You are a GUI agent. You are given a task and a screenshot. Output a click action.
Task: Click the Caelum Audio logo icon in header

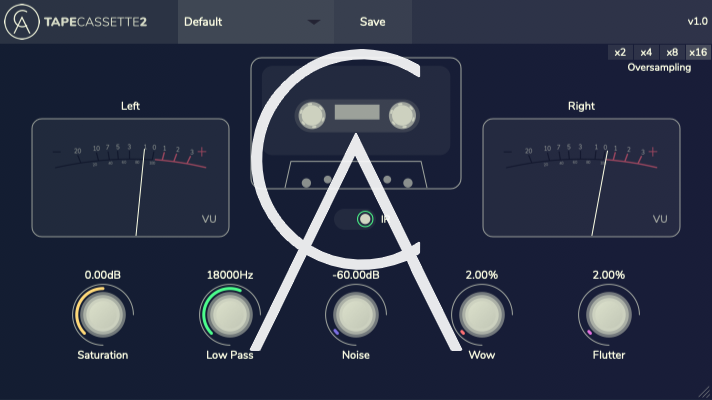click(22, 22)
